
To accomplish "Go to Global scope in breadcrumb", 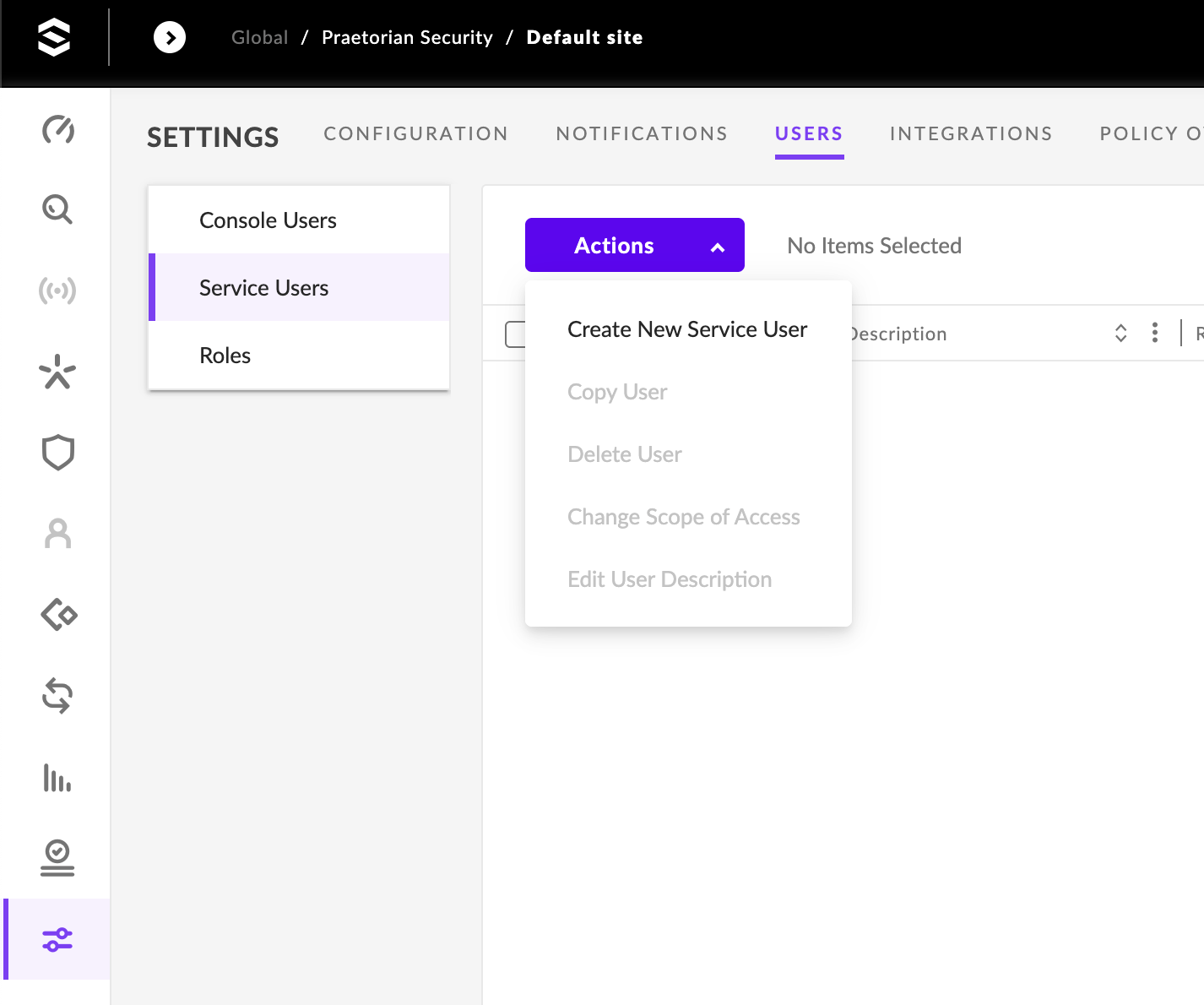I will coord(260,37).
